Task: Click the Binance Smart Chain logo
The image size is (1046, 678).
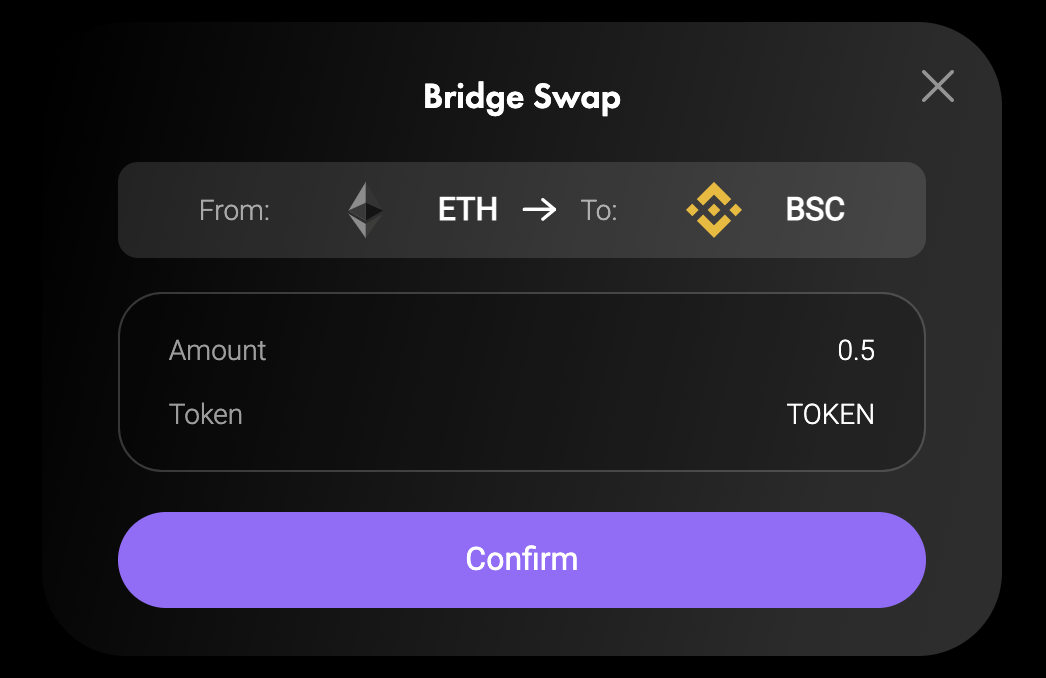Action: (713, 210)
